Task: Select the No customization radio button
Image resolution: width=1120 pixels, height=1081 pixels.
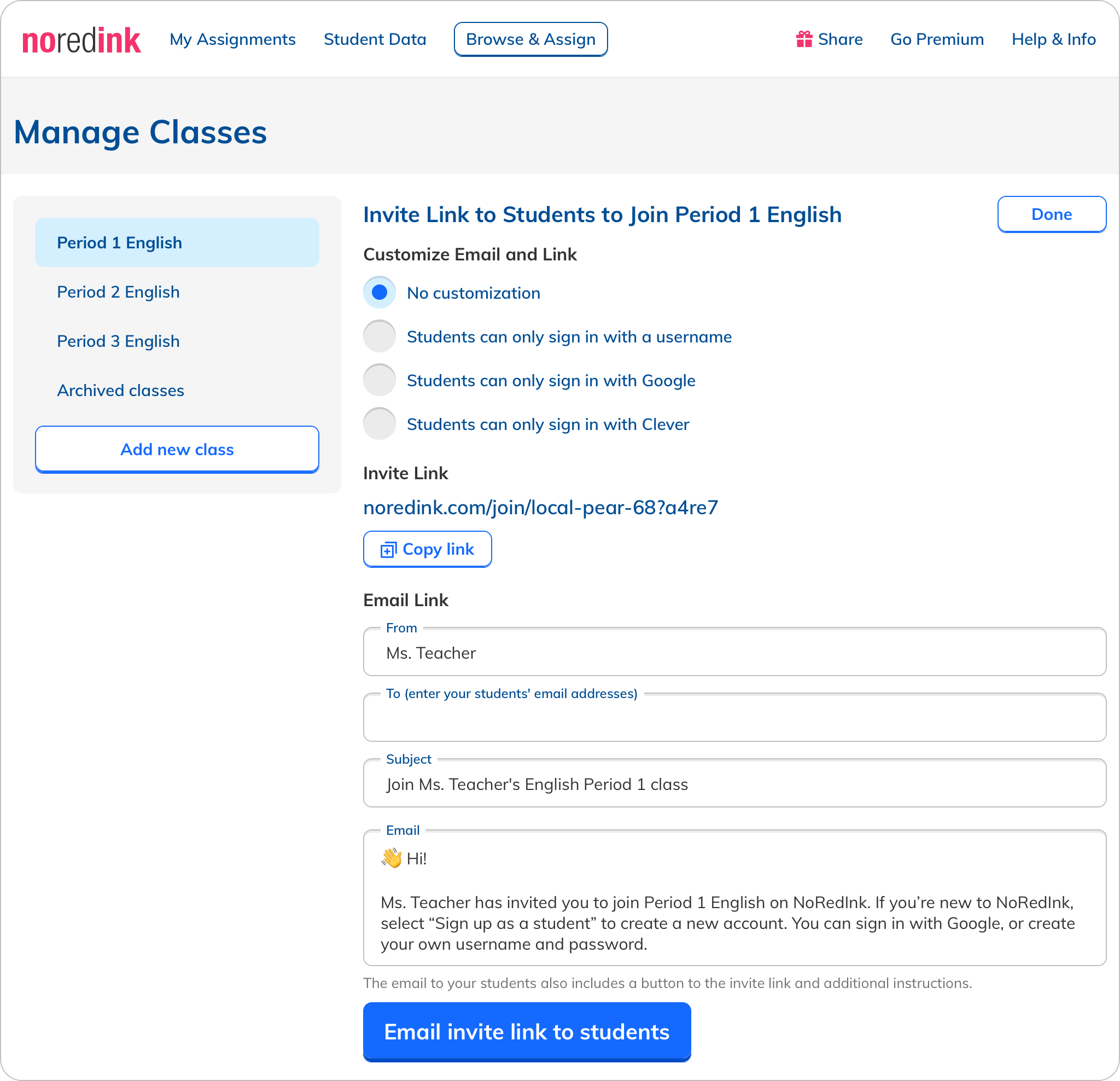Action: (x=380, y=293)
